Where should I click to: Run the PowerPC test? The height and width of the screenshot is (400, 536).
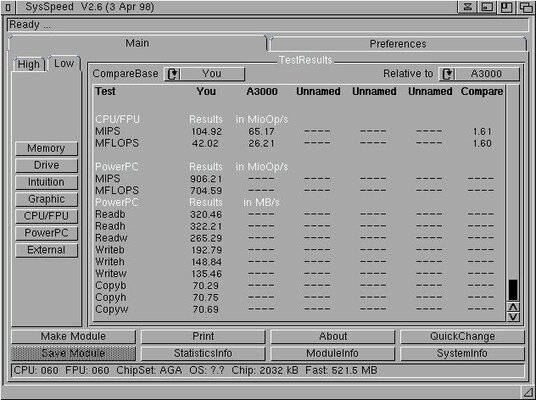click(x=46, y=233)
